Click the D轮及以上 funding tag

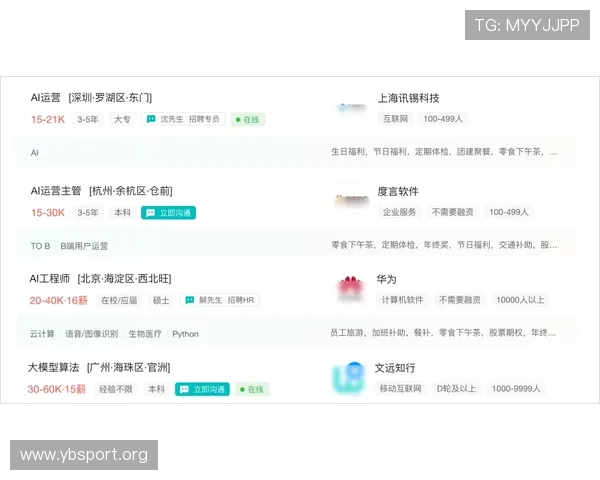[x=456, y=389]
